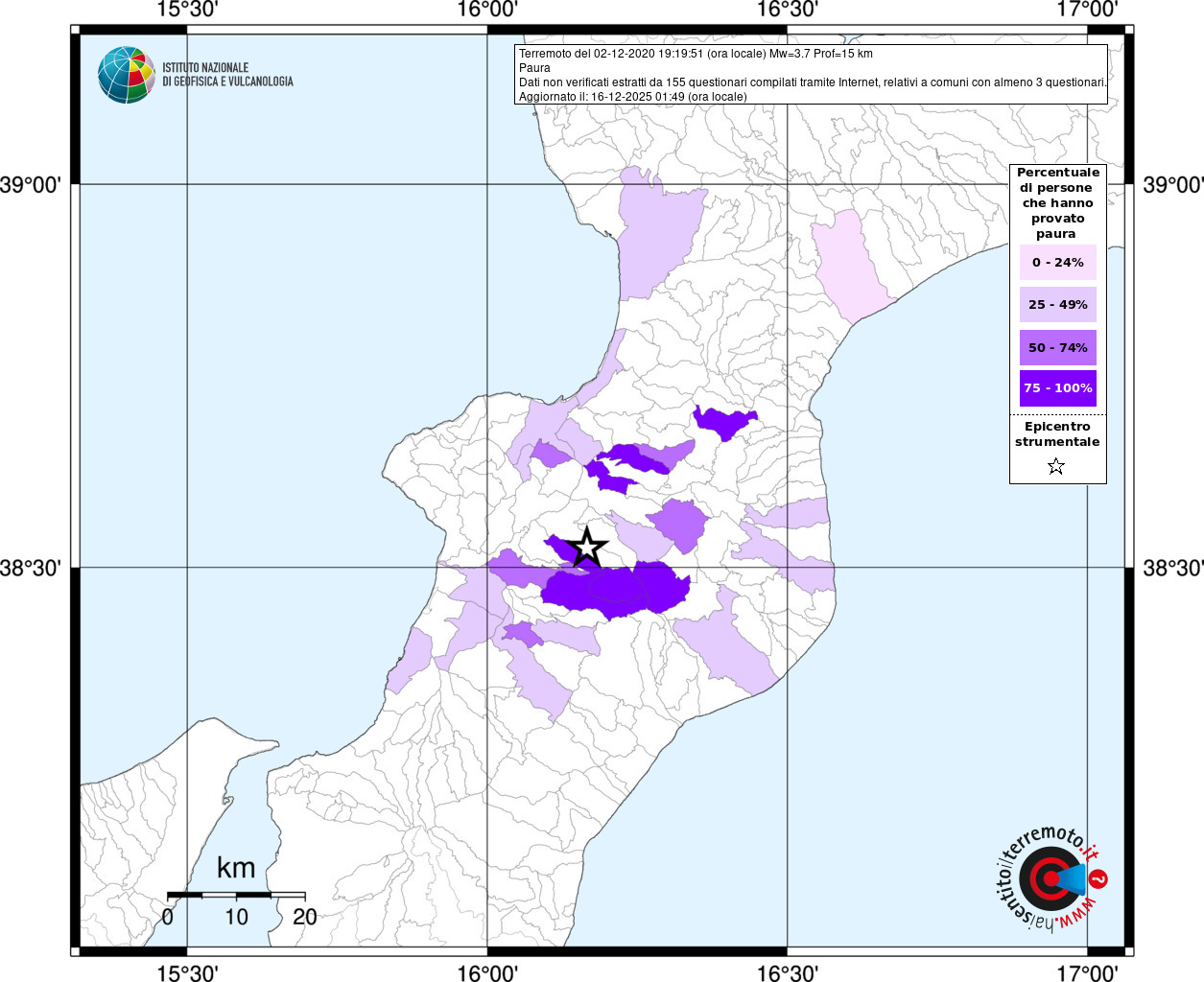This screenshot has width=1204, height=982.
Task: Click the INGV globe logo
Action: coord(126,75)
